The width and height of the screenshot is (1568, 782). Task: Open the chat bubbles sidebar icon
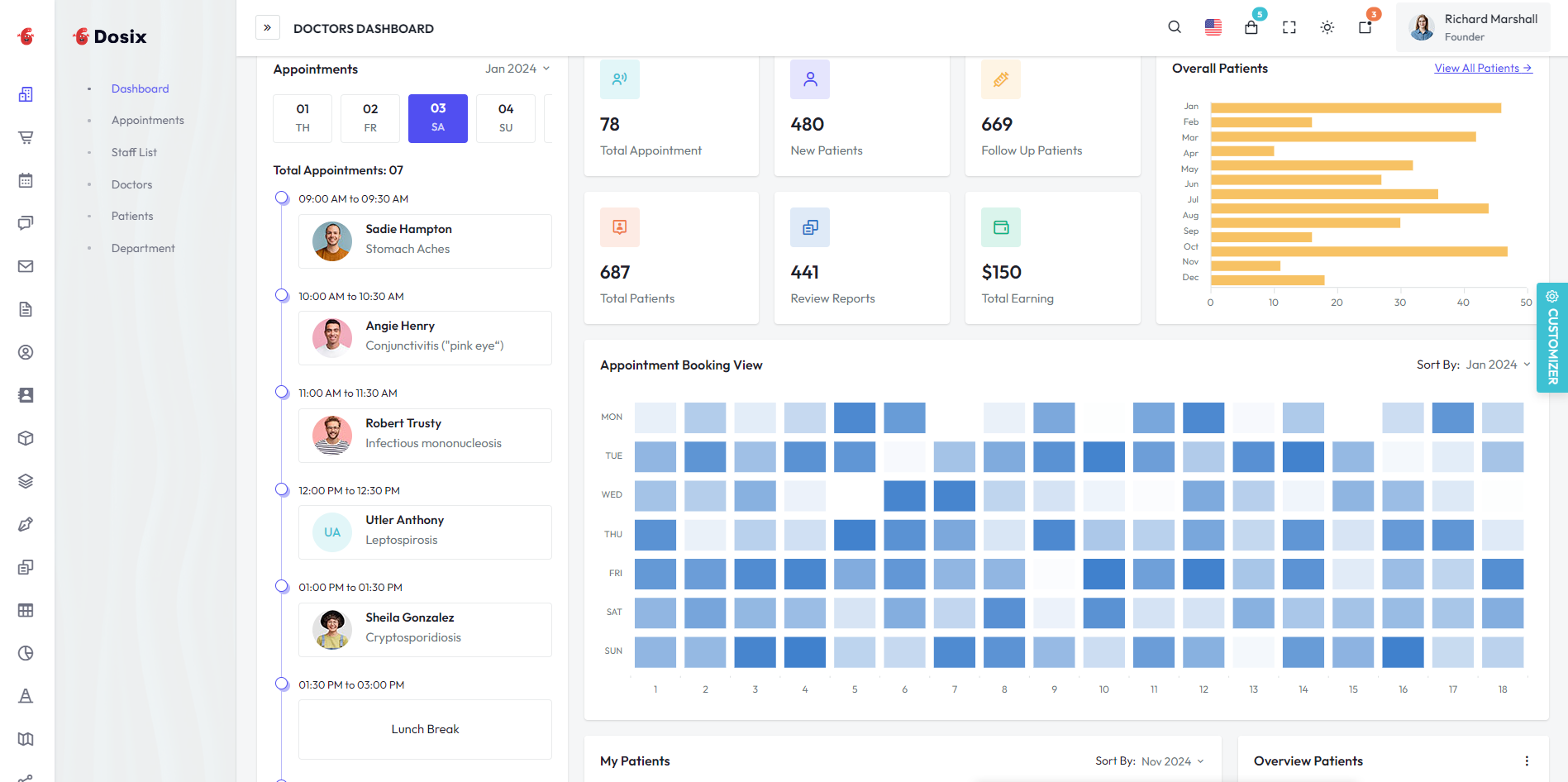(26, 223)
